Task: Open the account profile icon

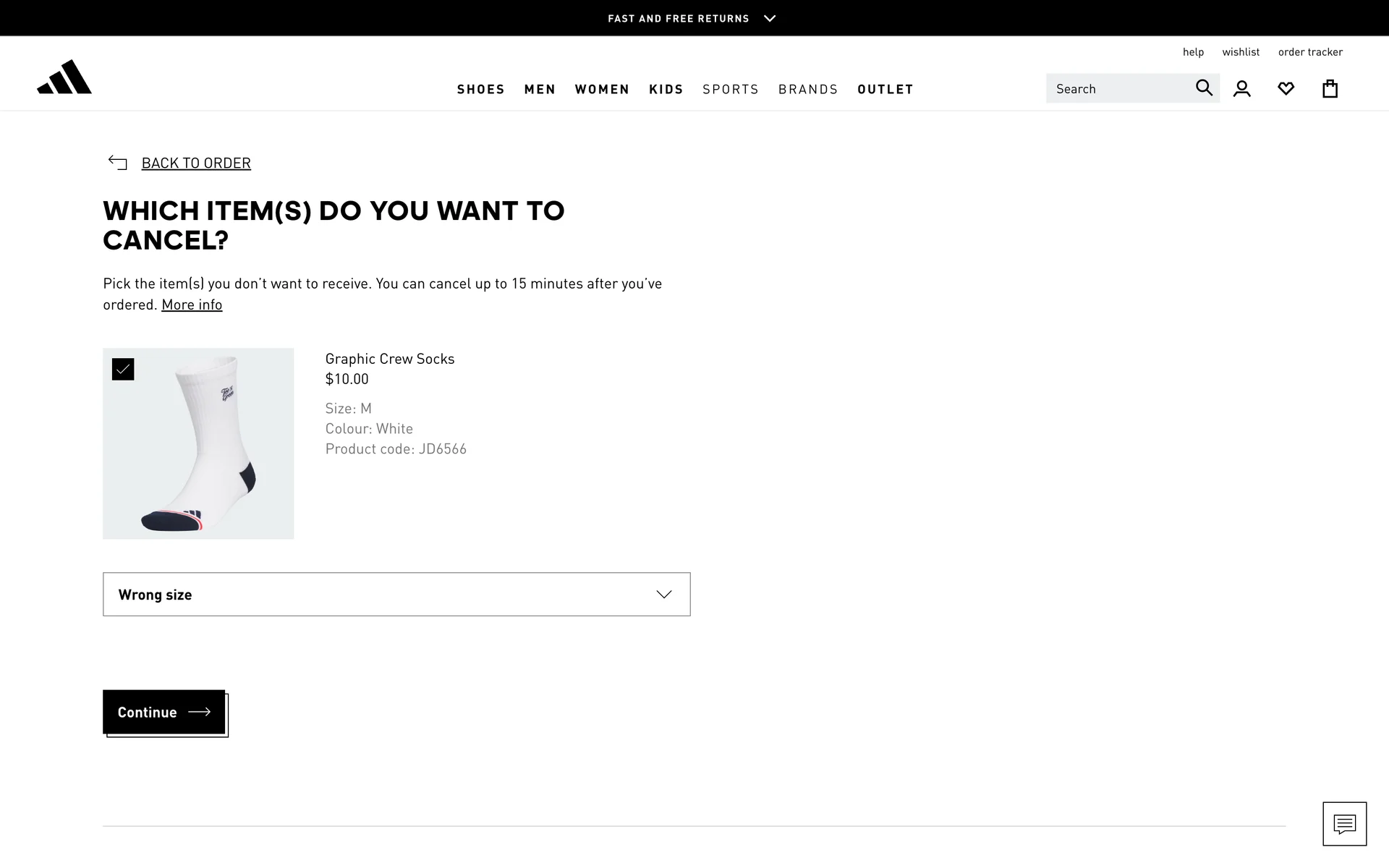Action: click(1242, 89)
